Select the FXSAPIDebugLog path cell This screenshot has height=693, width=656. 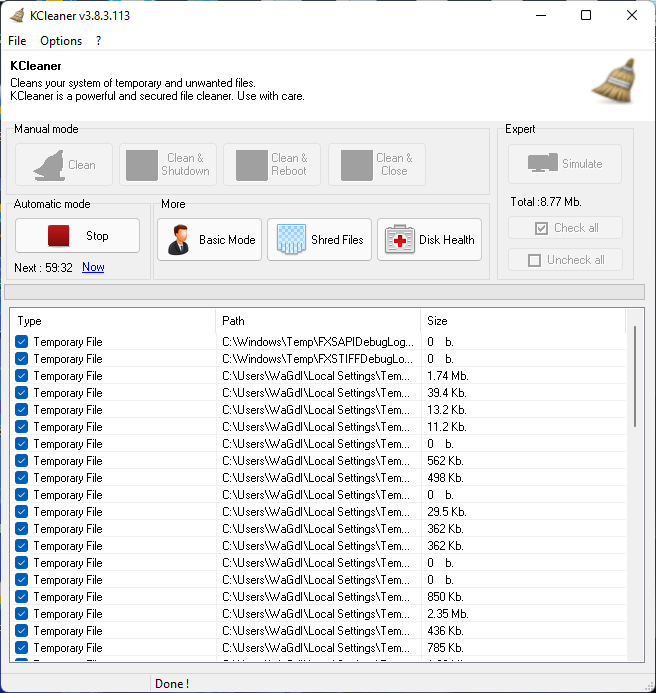[x=318, y=342]
